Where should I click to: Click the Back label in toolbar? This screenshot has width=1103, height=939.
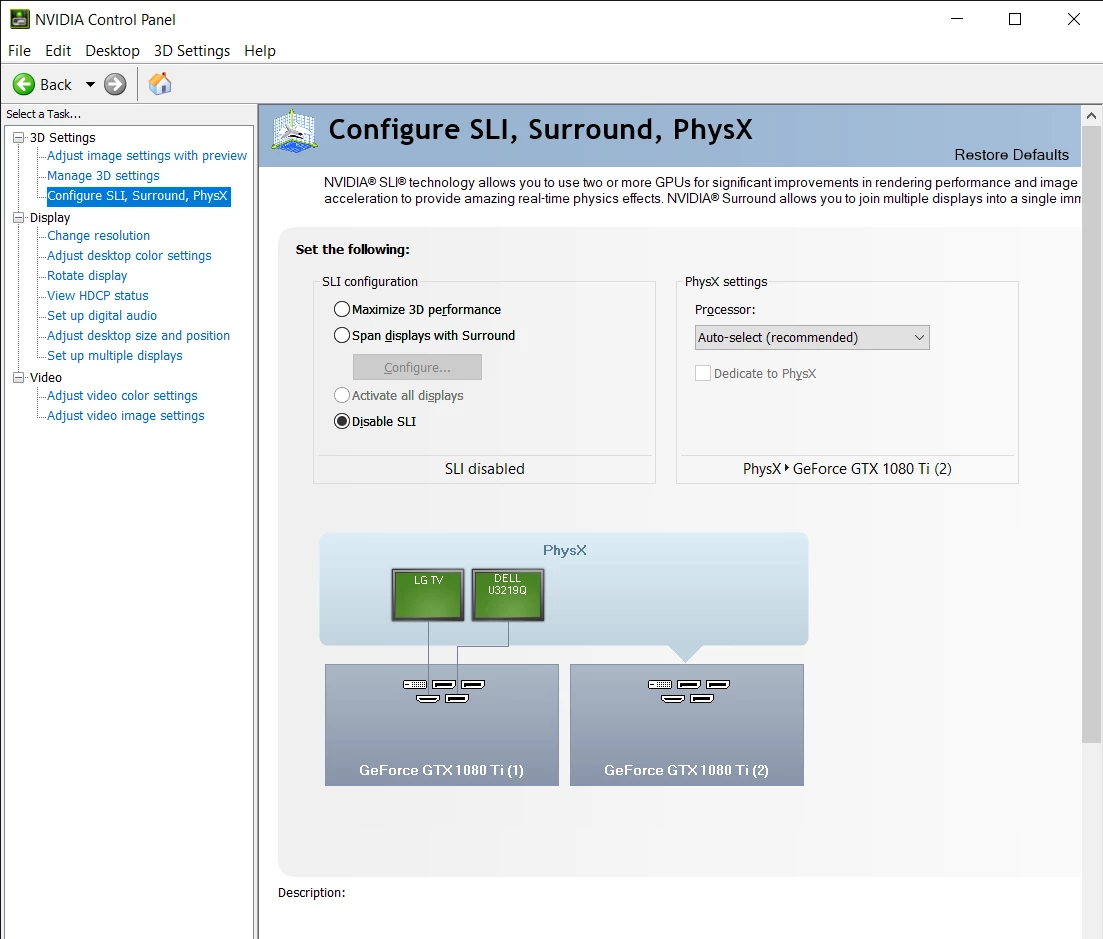[x=56, y=84]
